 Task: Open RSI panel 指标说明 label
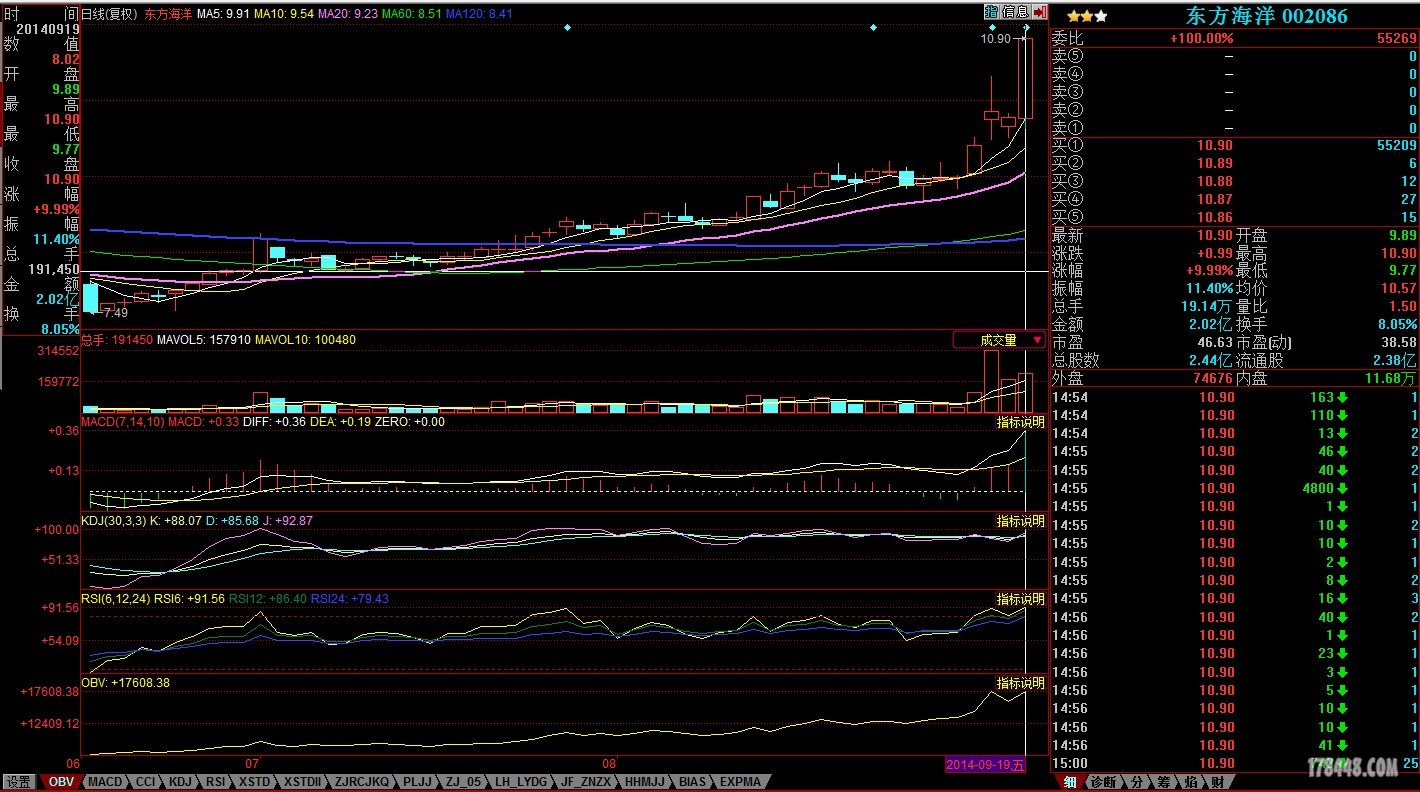tap(1020, 599)
